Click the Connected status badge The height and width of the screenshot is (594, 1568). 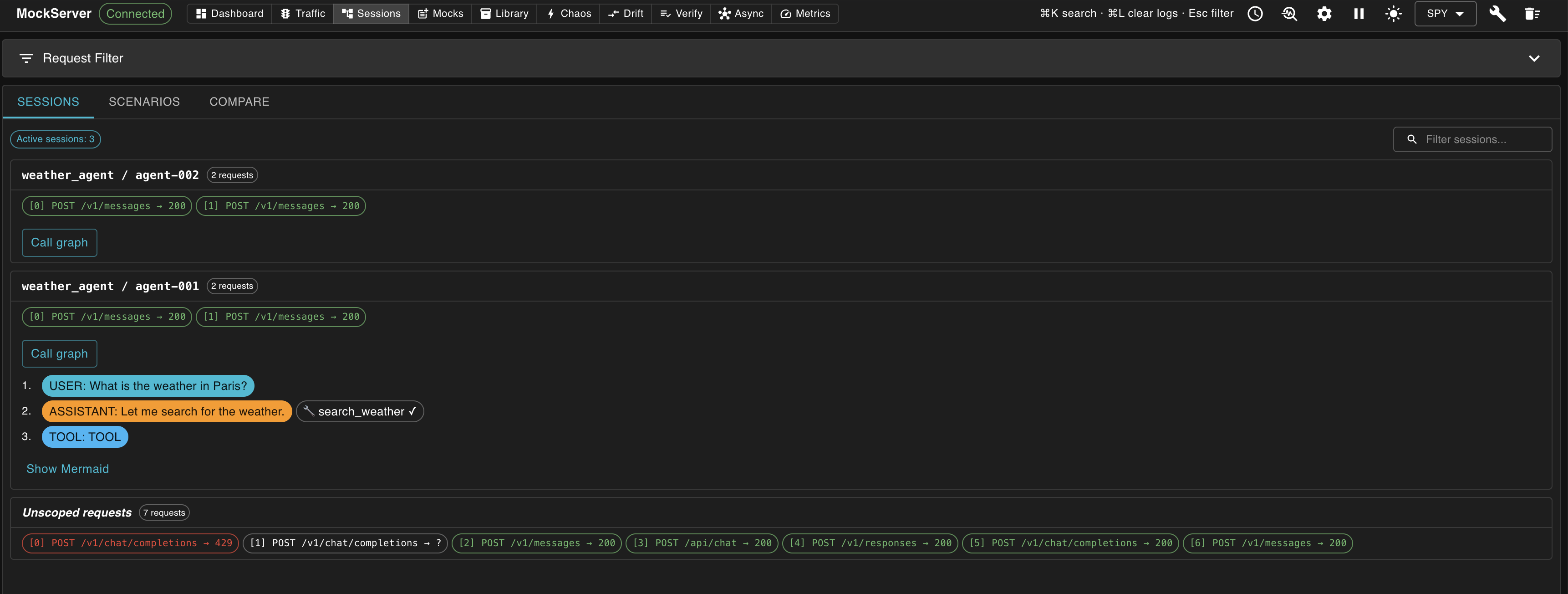[x=135, y=13]
